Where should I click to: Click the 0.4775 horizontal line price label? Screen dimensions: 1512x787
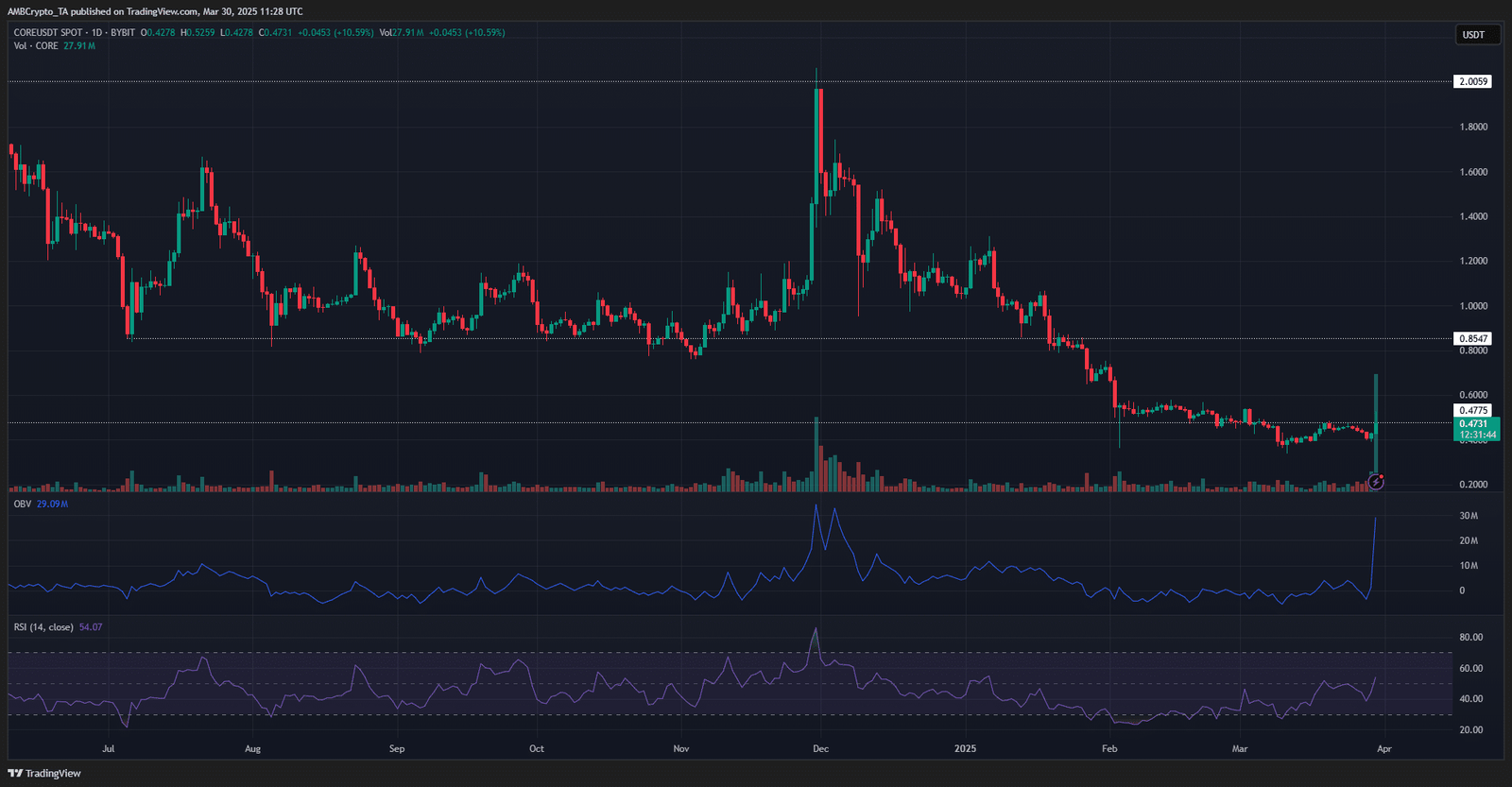(x=1473, y=410)
